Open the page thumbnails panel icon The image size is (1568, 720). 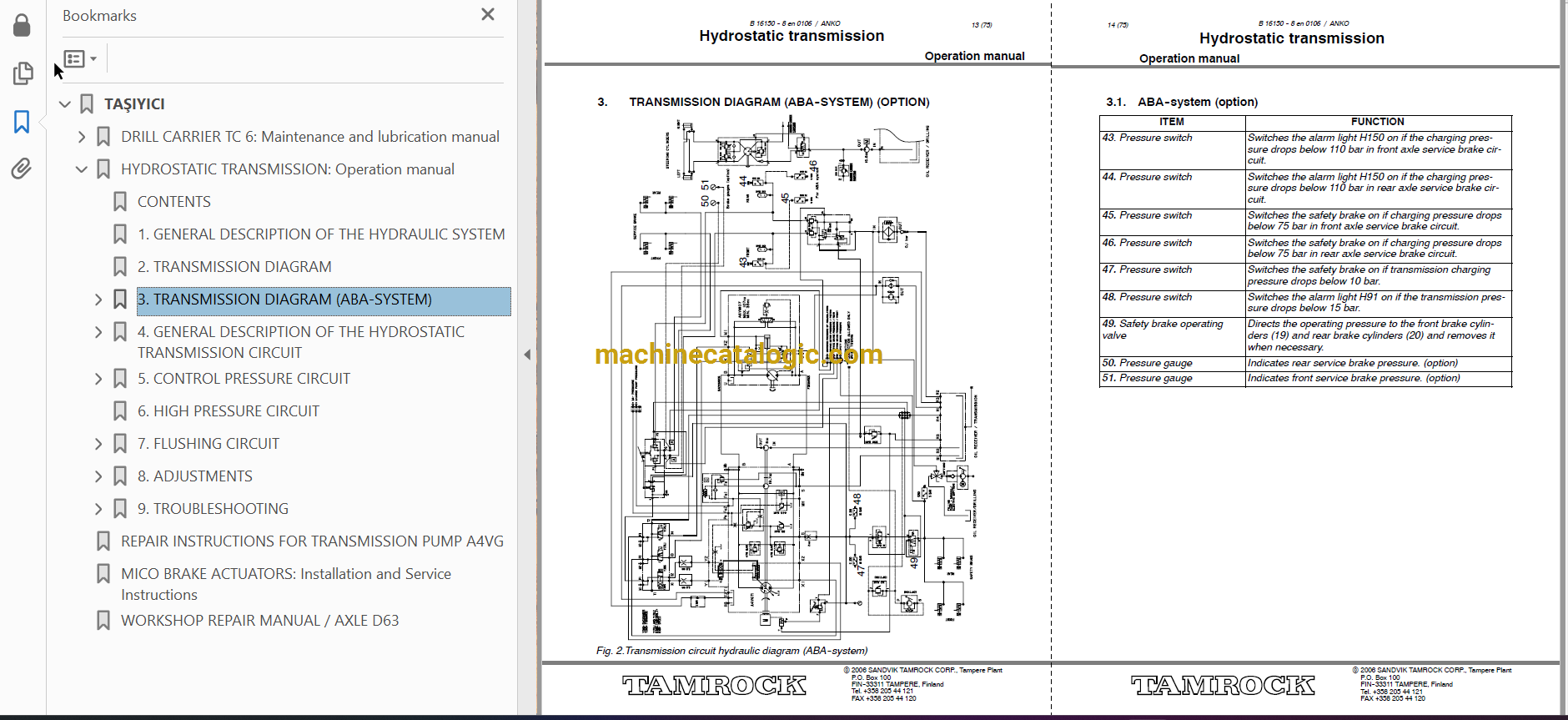(x=23, y=73)
